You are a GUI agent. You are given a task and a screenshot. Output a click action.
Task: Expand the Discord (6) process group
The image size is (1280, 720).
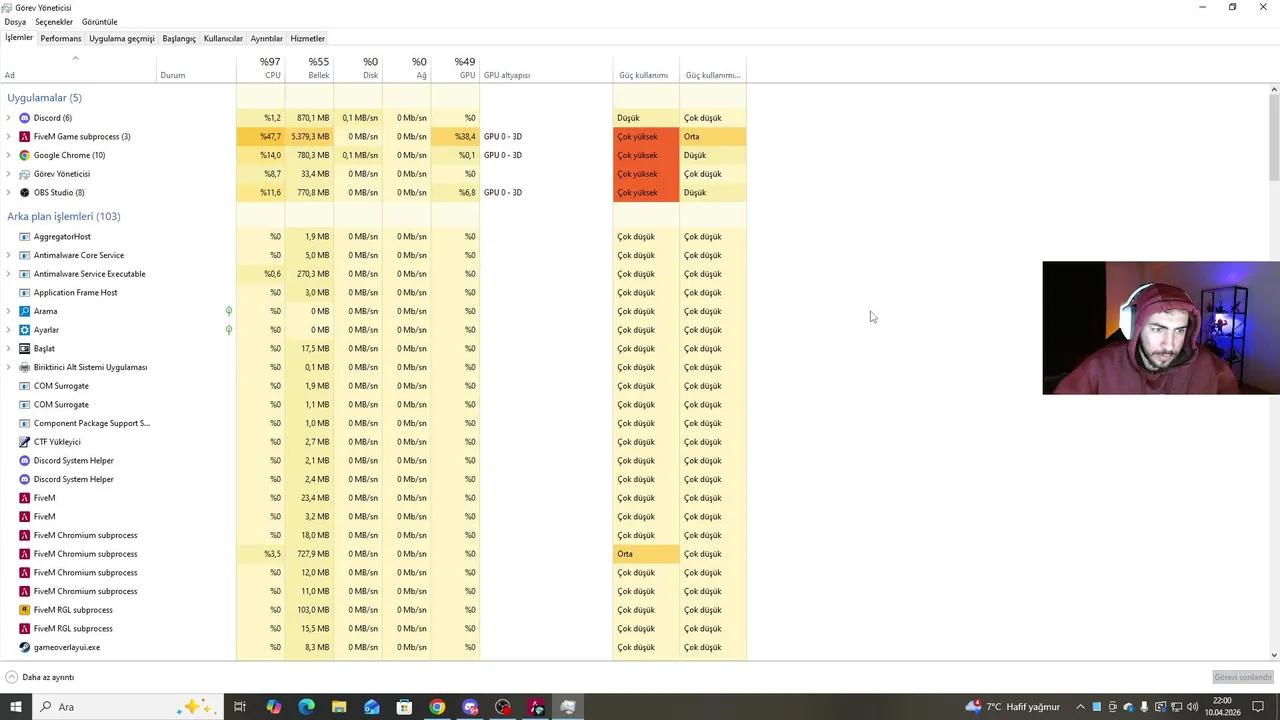pos(9,118)
